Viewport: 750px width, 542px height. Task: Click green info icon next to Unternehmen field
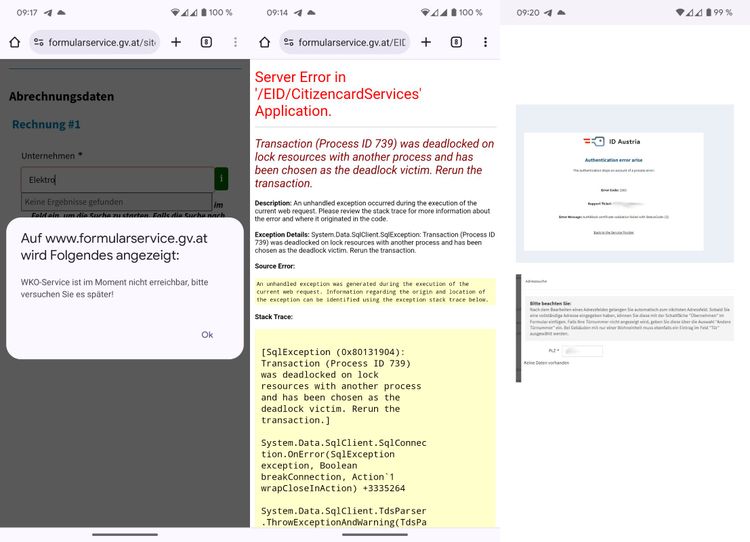pyautogui.click(x=221, y=179)
